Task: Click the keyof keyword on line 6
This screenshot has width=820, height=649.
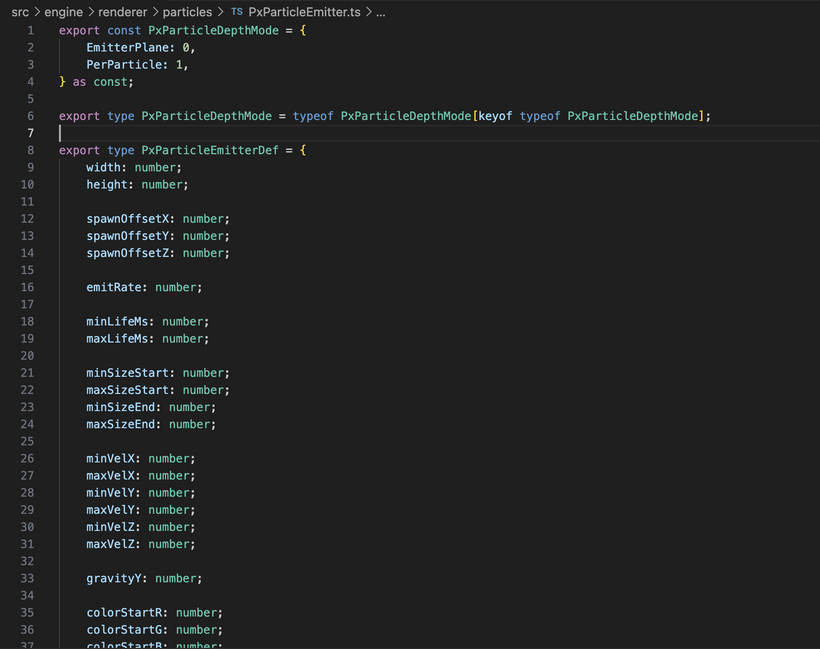Action: point(495,116)
